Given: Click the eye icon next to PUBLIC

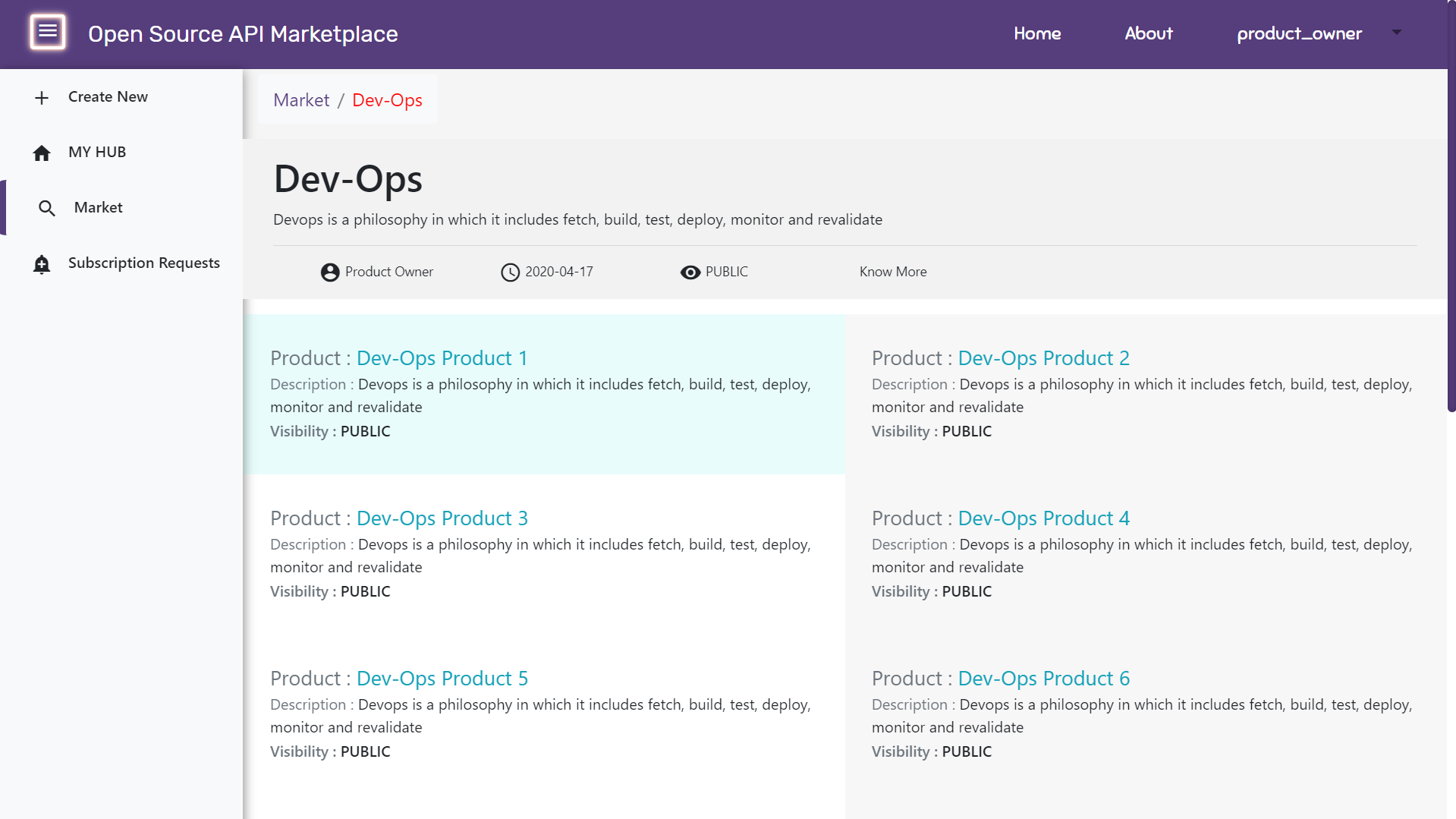Looking at the screenshot, I should tap(690, 272).
